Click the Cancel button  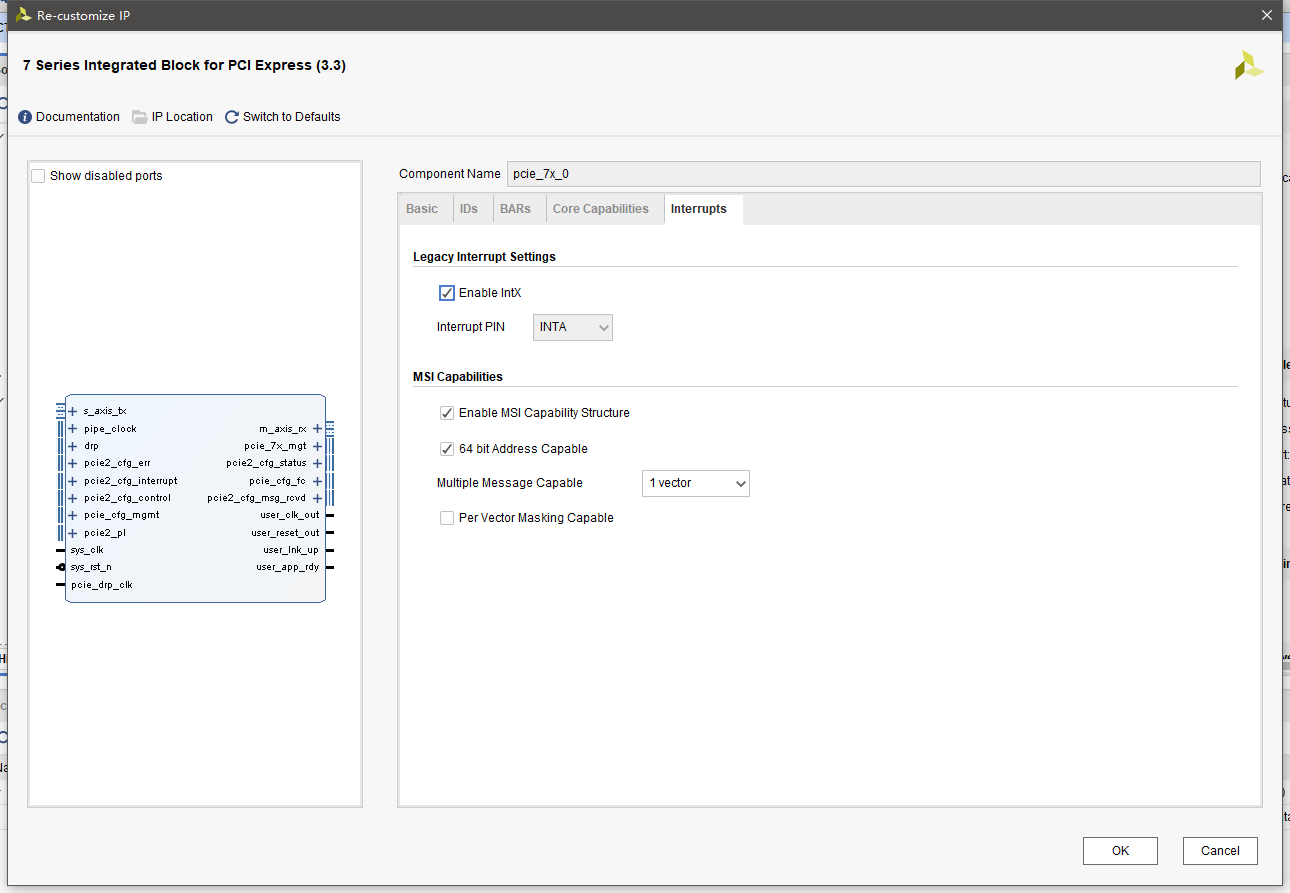click(1220, 851)
